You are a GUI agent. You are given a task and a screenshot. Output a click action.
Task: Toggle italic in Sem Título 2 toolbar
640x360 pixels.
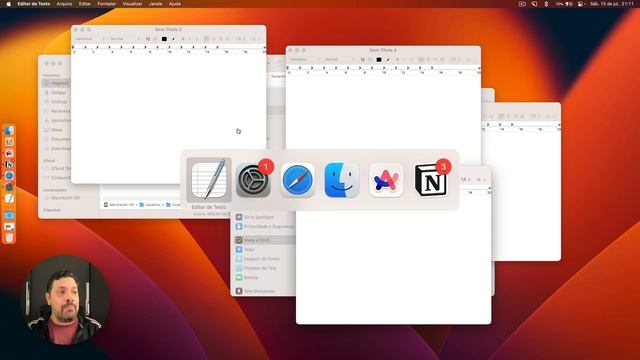tap(190, 39)
